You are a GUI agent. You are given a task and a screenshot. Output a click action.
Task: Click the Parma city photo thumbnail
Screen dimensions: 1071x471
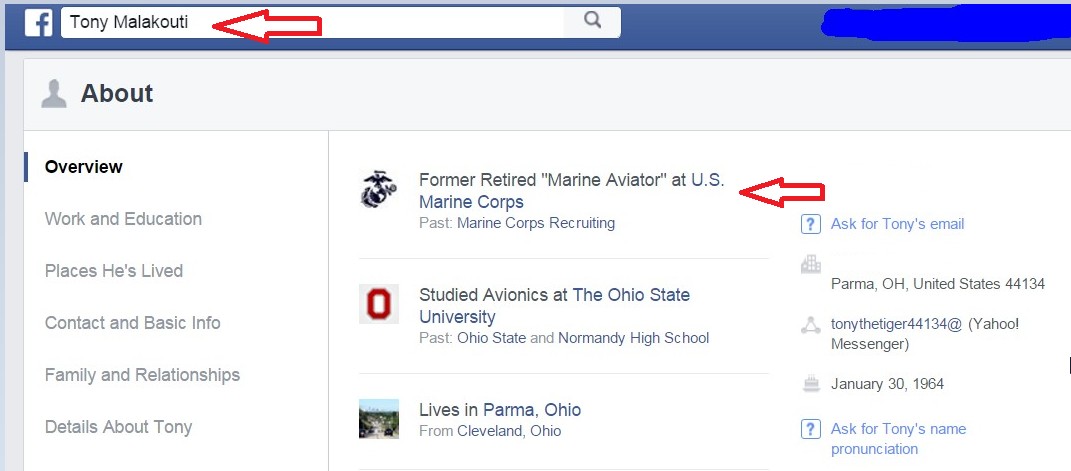click(379, 419)
